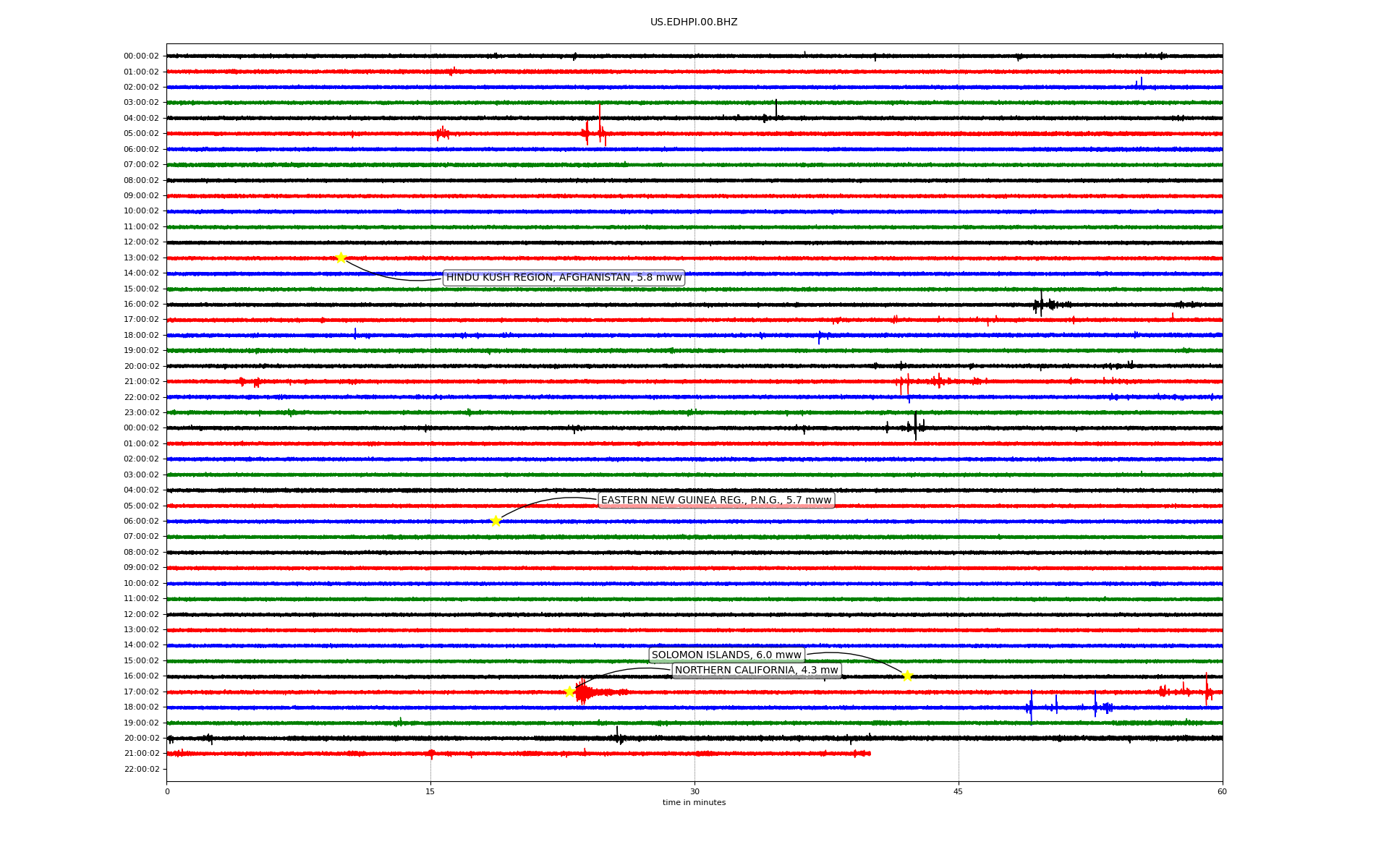Click the Northern California star marker
1389x868 pixels.
coord(569,692)
